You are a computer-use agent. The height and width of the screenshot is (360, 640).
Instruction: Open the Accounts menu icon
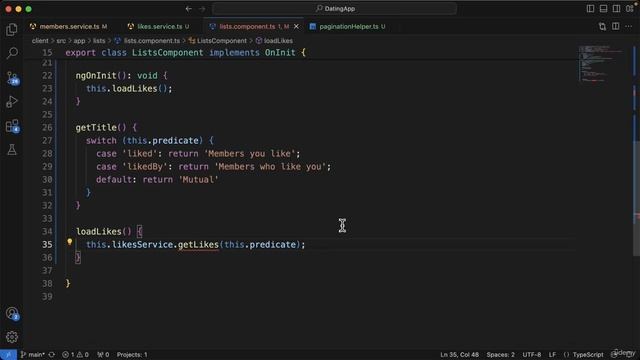click(x=12, y=313)
